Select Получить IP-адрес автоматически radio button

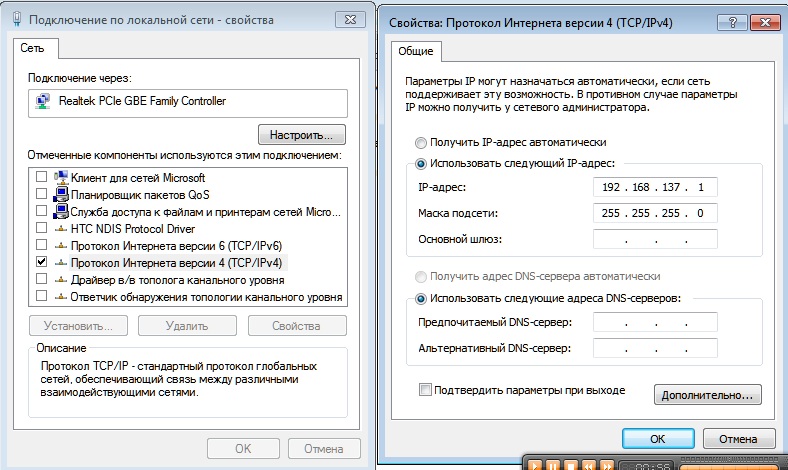[421, 143]
